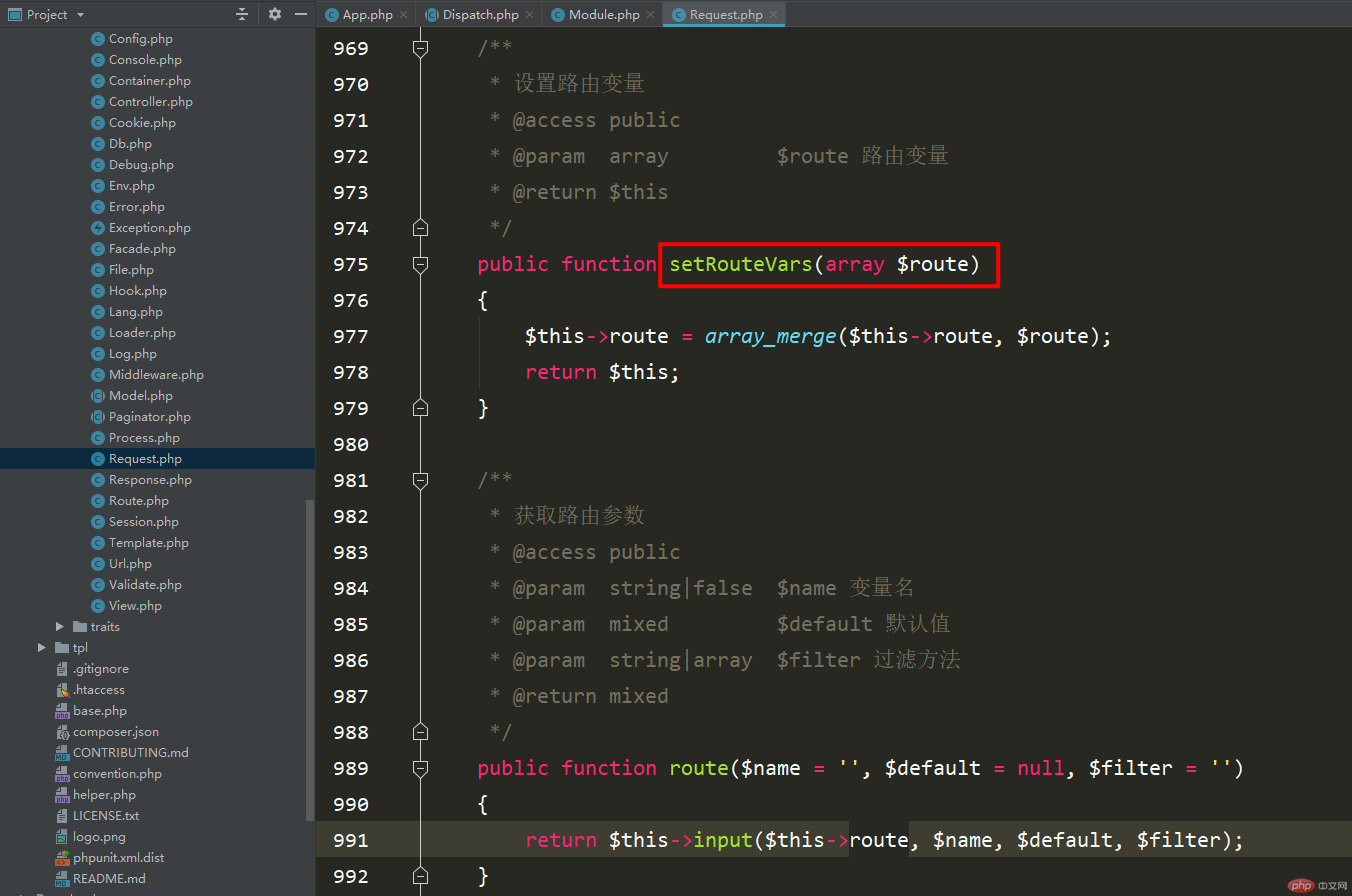Hide the Project tool window

coord(299,14)
